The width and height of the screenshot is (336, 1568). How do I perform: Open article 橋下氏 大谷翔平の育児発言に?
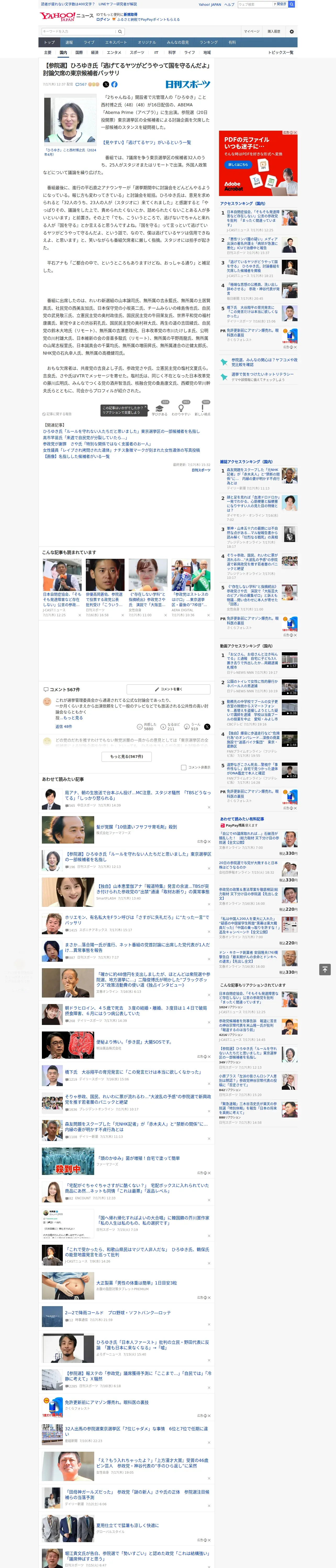tap(133, 1072)
